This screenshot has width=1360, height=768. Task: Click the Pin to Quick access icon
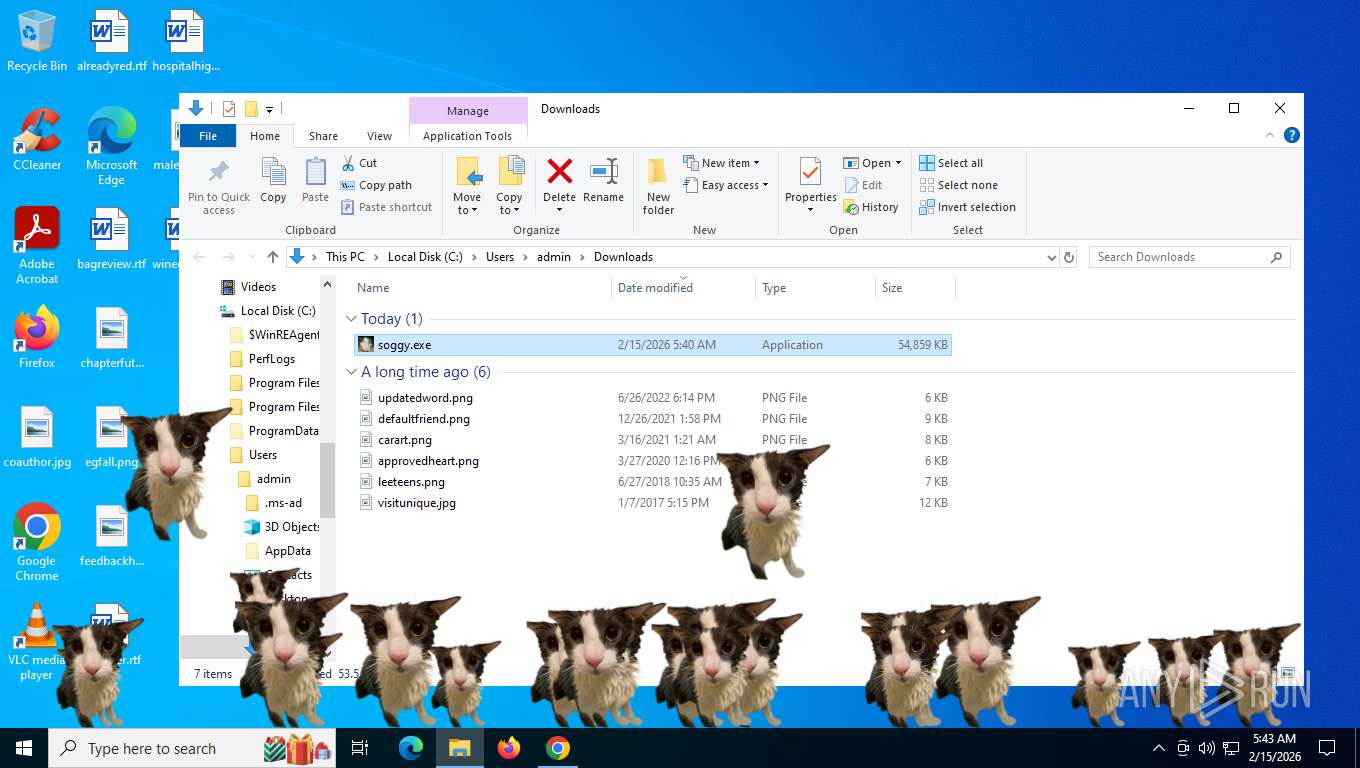click(x=219, y=172)
